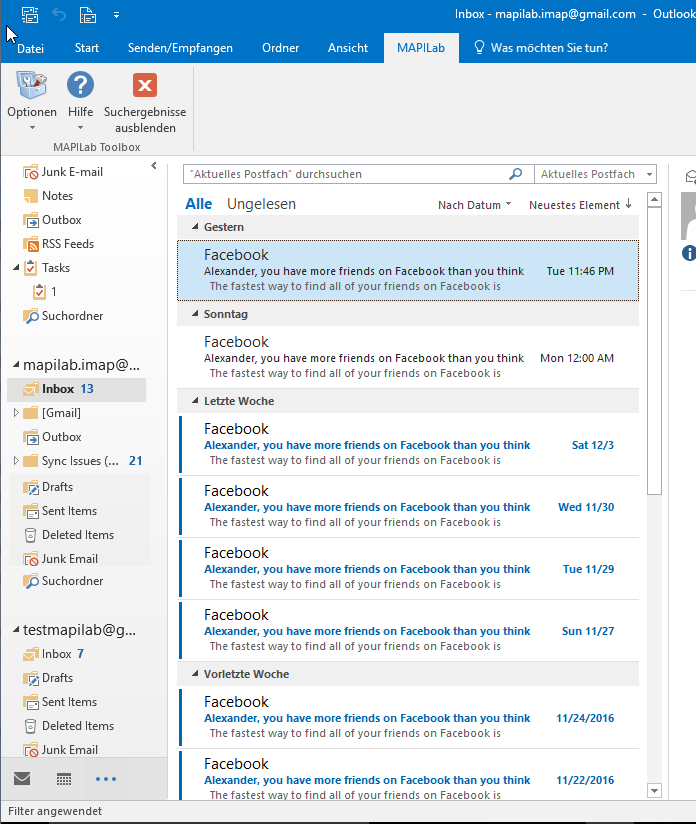The height and width of the screenshot is (824, 696).
Task: Switch to Calendar view icon
Action: click(x=64, y=779)
